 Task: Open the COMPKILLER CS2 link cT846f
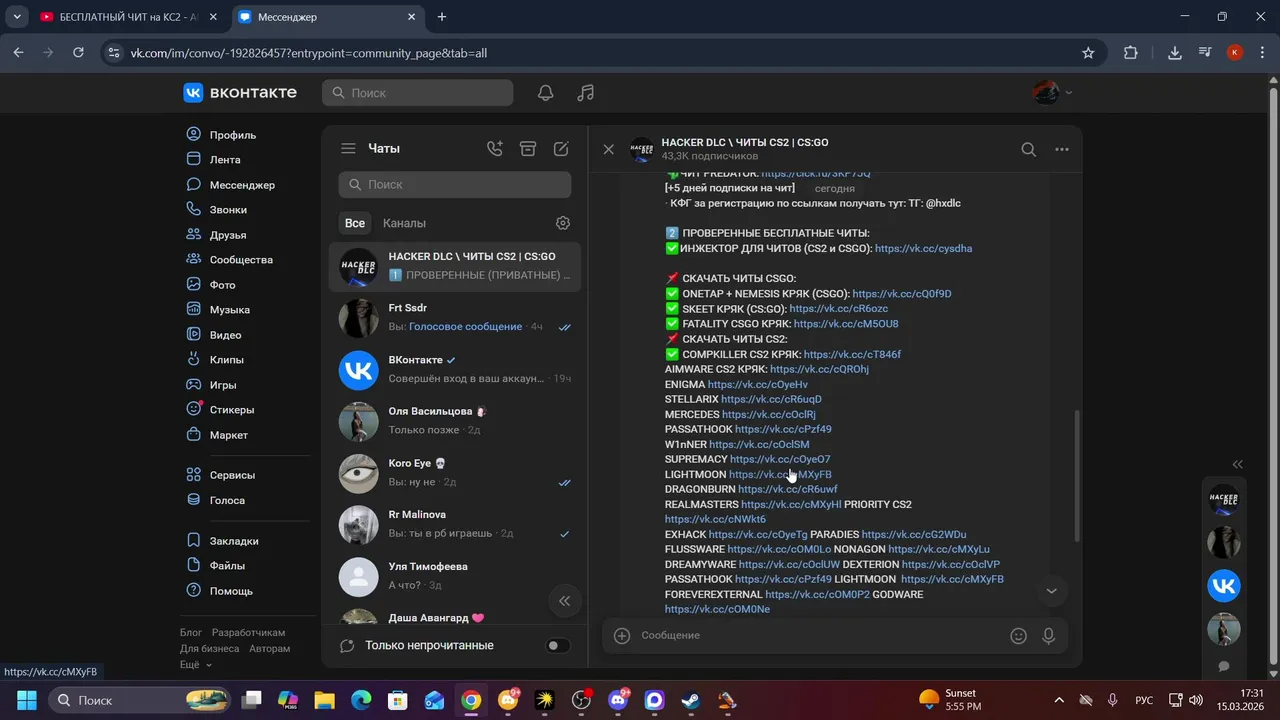pos(852,355)
